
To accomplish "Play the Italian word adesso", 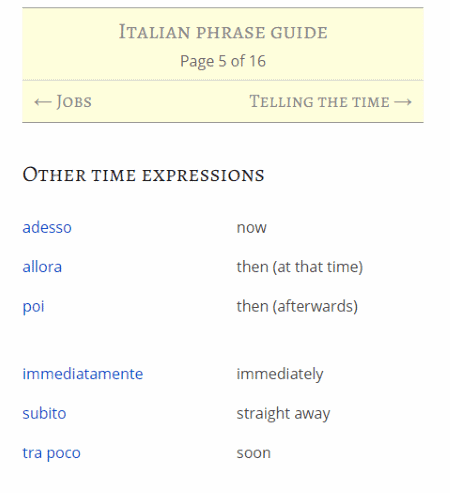I will tap(47, 227).
